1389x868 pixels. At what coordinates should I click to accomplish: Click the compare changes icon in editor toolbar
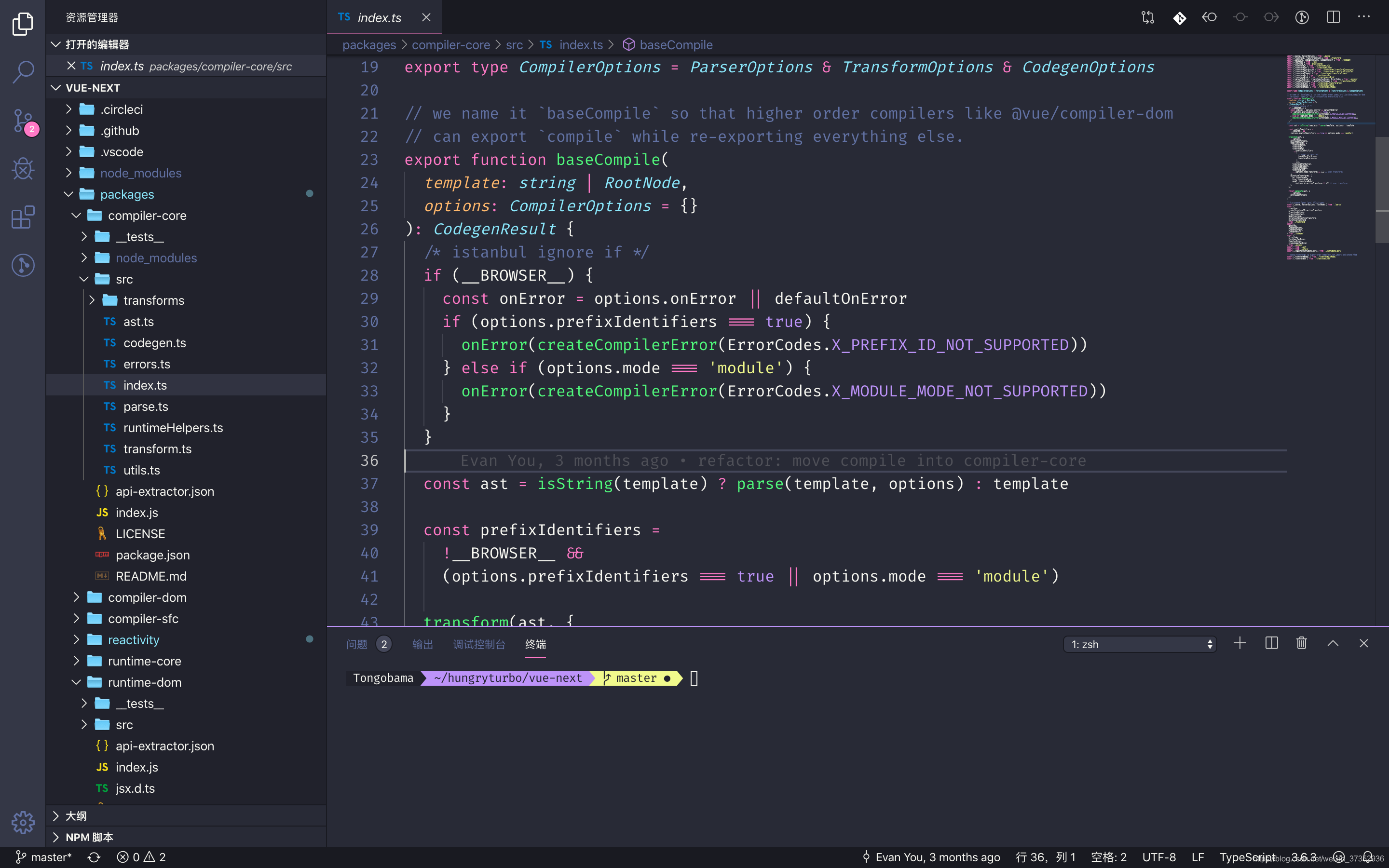pos(1148,17)
